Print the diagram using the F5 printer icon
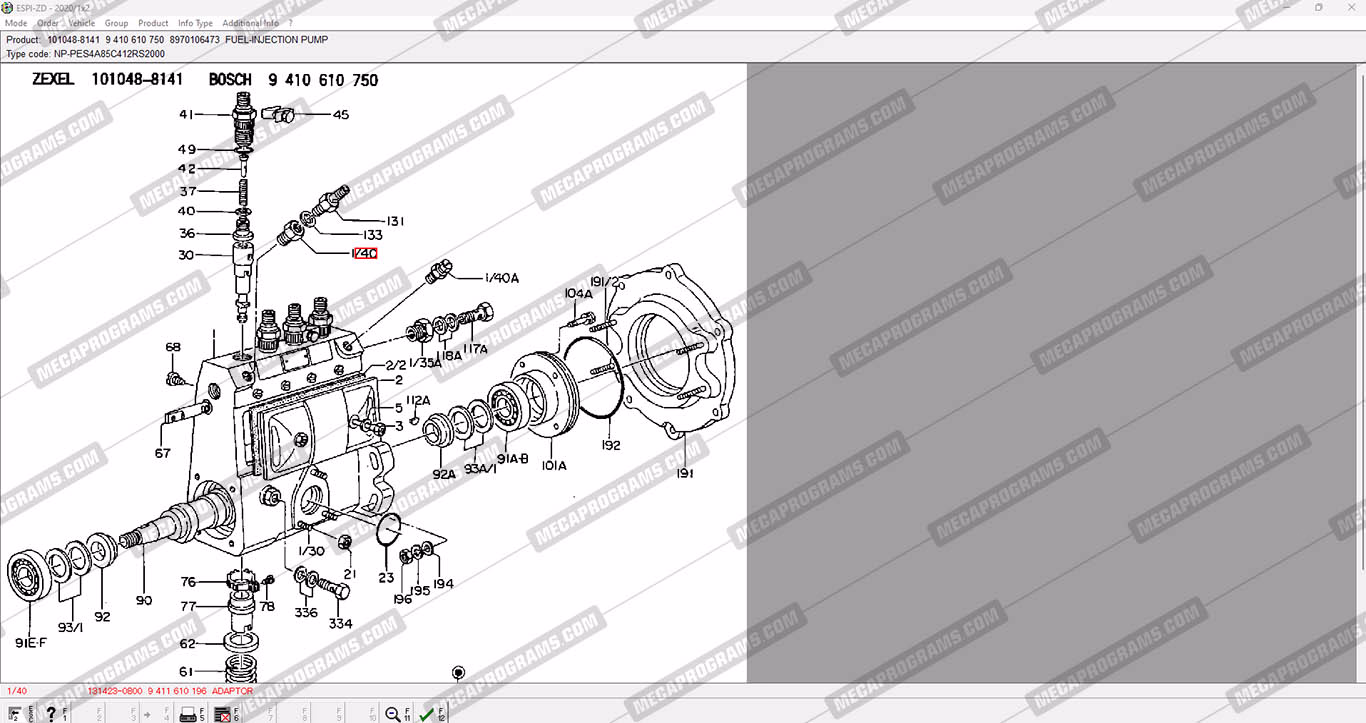This screenshot has width=1366, height=723. tap(187, 714)
